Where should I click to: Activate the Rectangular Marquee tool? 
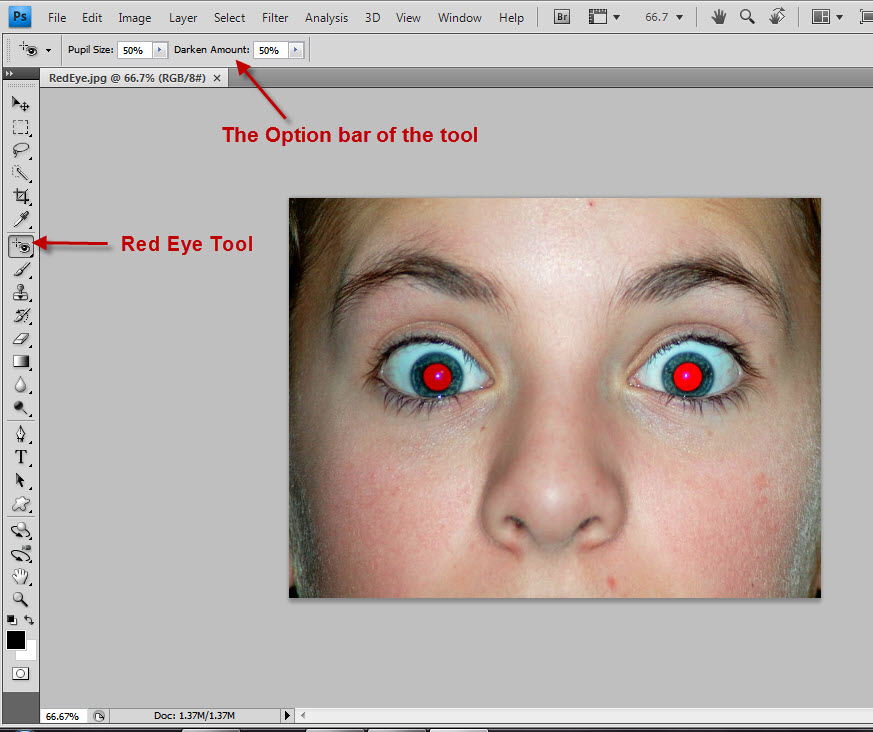pyautogui.click(x=21, y=127)
